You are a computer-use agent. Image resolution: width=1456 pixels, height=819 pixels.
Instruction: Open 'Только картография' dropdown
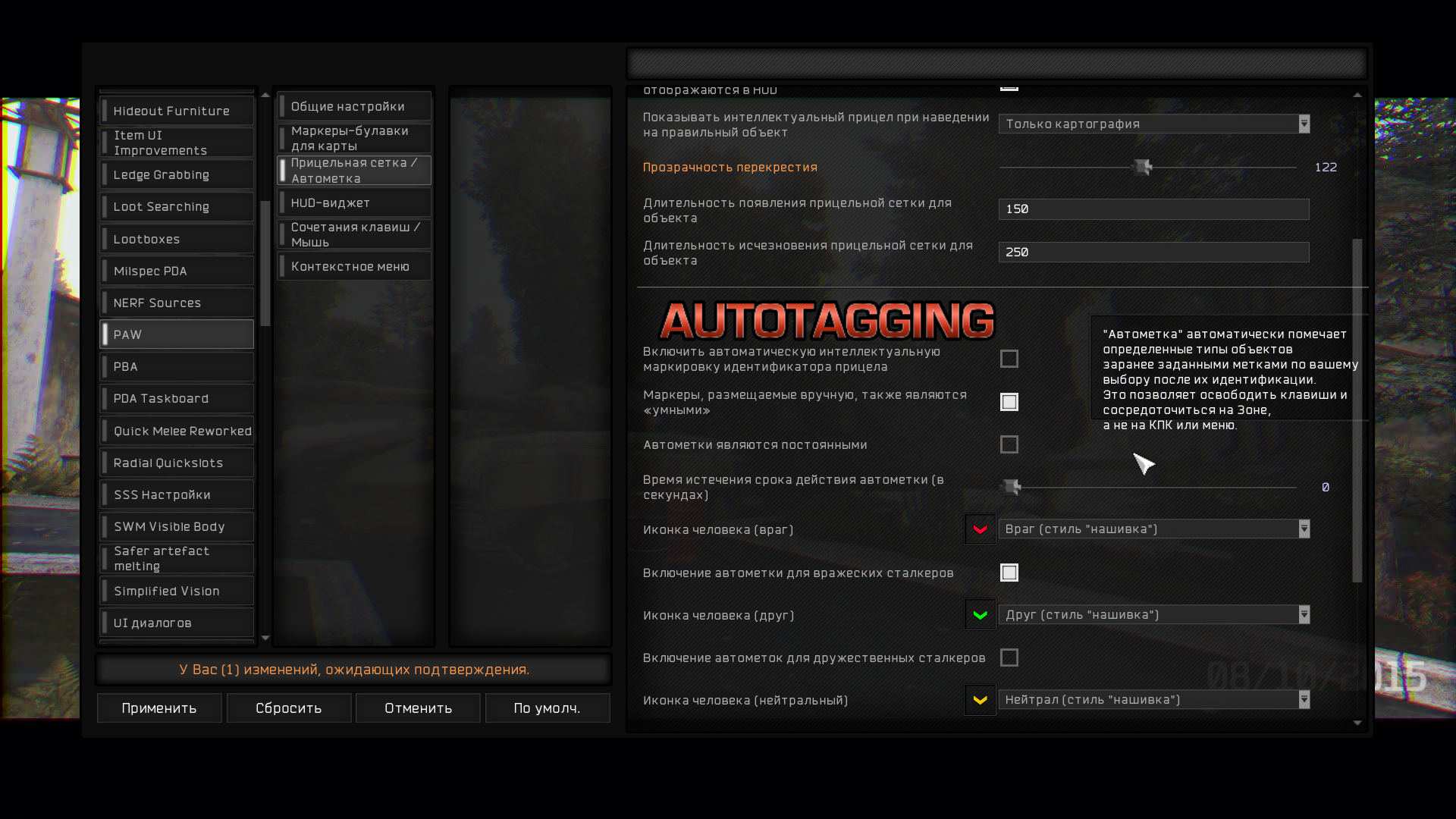pos(1153,124)
